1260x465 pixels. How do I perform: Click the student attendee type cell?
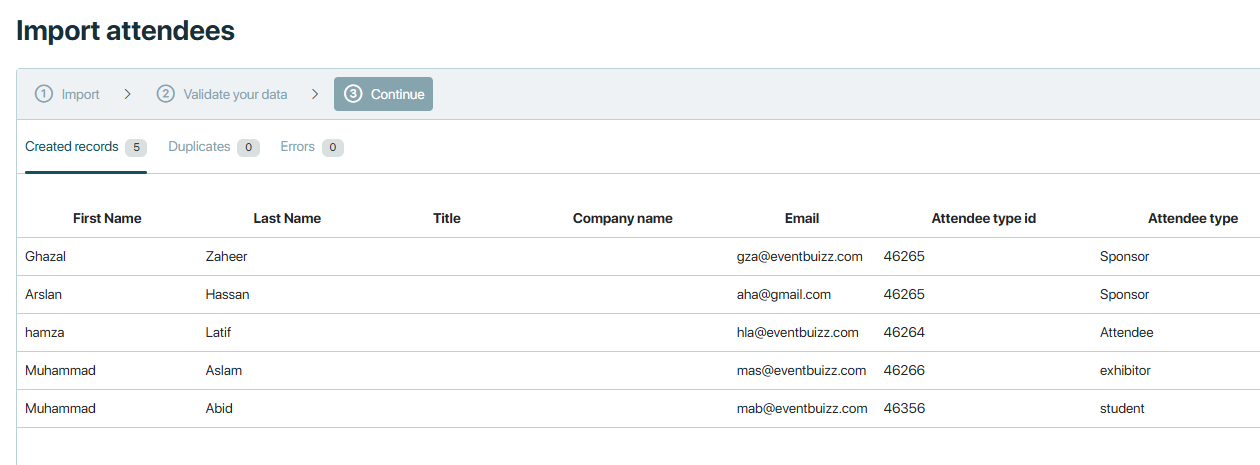pos(1122,409)
